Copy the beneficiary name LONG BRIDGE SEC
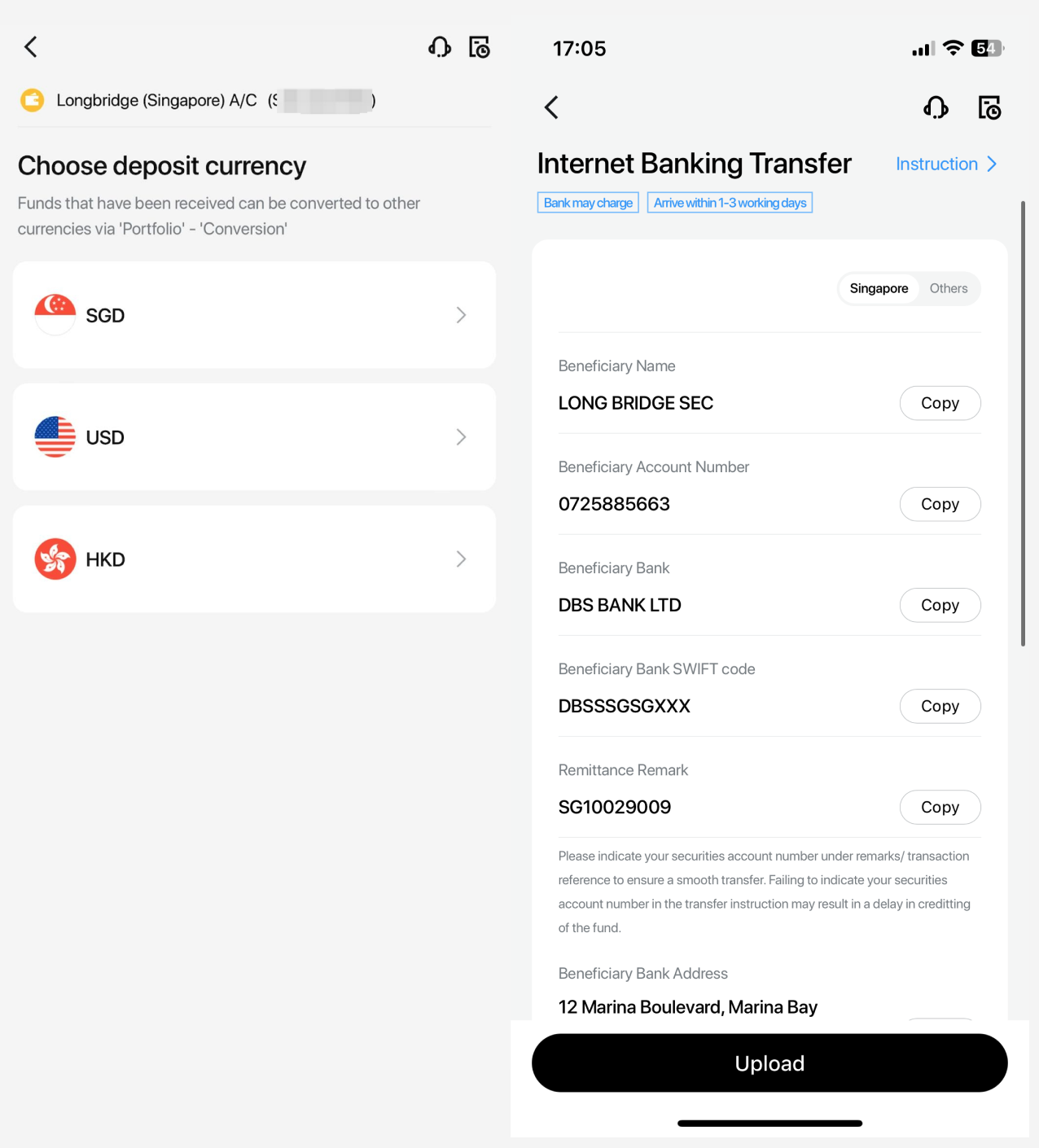Image resolution: width=1039 pixels, height=1148 pixels. 940,403
